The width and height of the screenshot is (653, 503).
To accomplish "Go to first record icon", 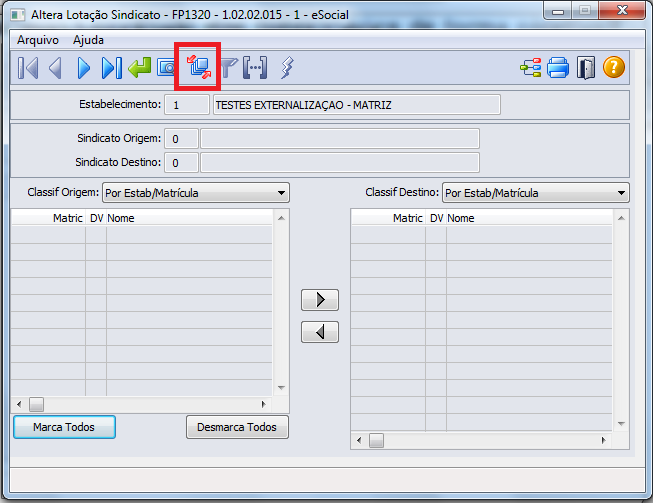I will 28,68.
